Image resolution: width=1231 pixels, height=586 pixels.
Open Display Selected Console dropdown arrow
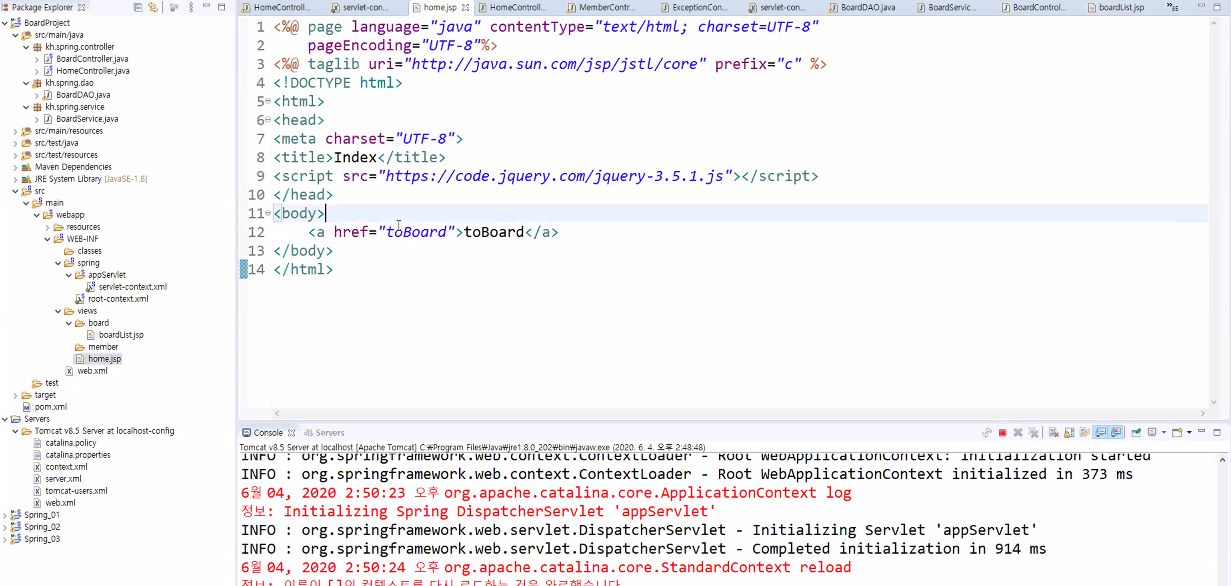1164,433
